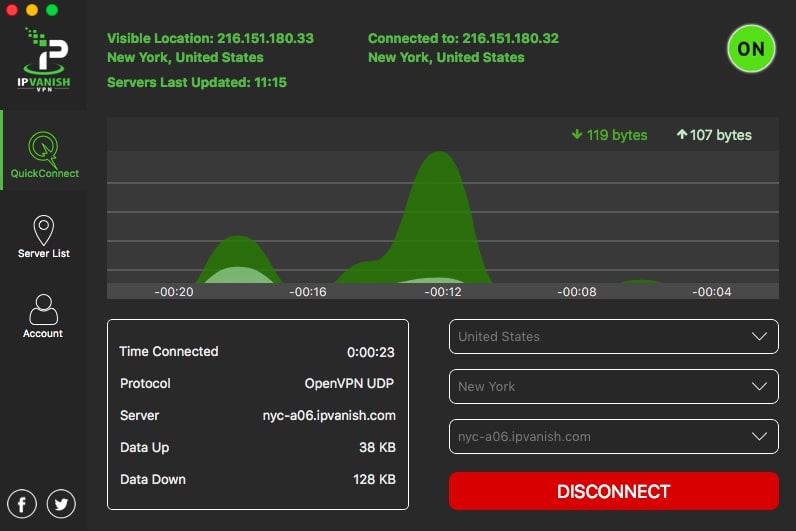
Task: Click the yellow minimize window button
Action: pyautogui.click(x=32, y=10)
